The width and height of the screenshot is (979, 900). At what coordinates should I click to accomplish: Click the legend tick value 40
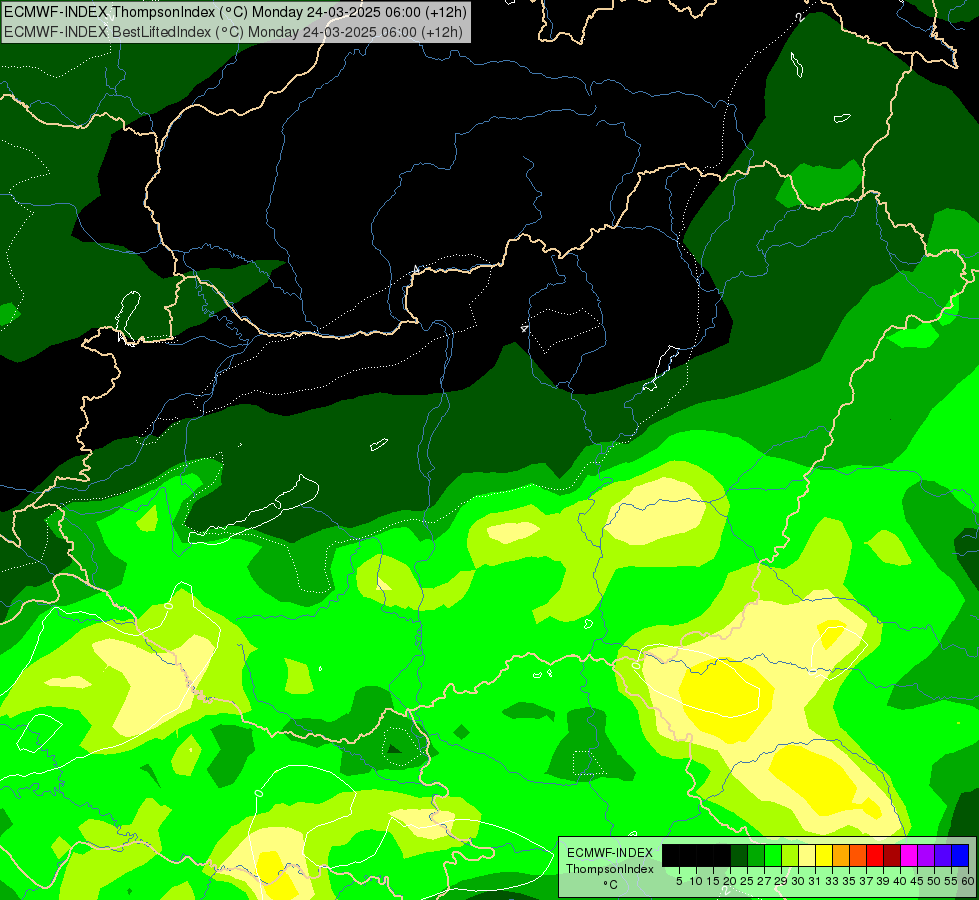900,881
